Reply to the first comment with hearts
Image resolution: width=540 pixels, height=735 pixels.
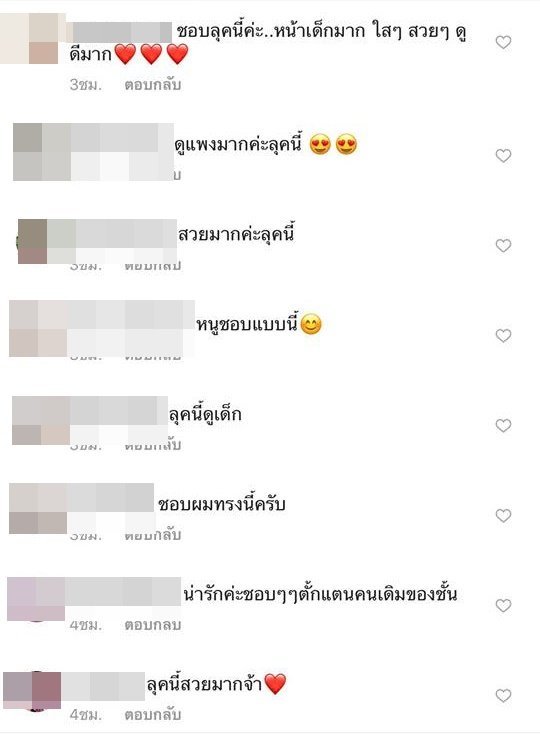click(152, 85)
